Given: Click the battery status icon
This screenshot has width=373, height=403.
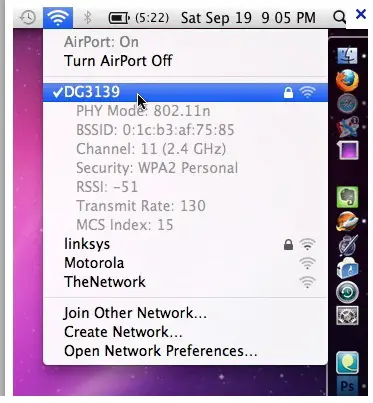Looking at the screenshot, I should point(119,18).
